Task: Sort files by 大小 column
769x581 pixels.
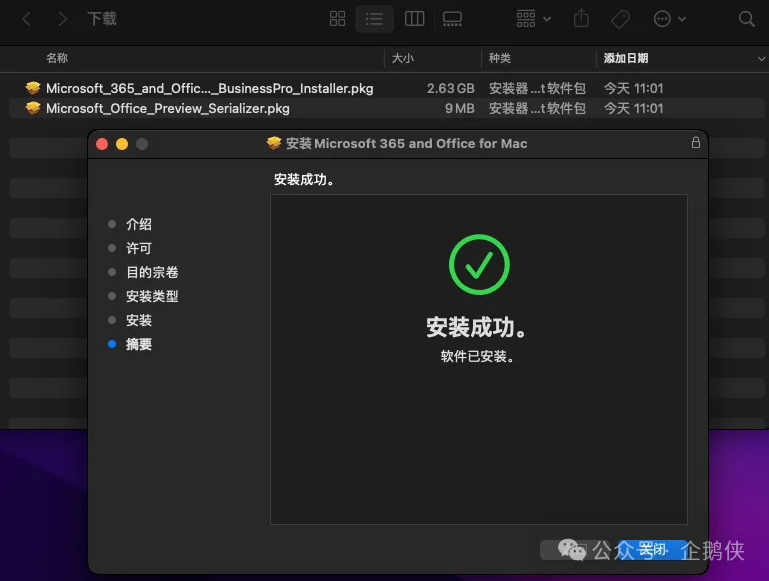Action: (403, 58)
